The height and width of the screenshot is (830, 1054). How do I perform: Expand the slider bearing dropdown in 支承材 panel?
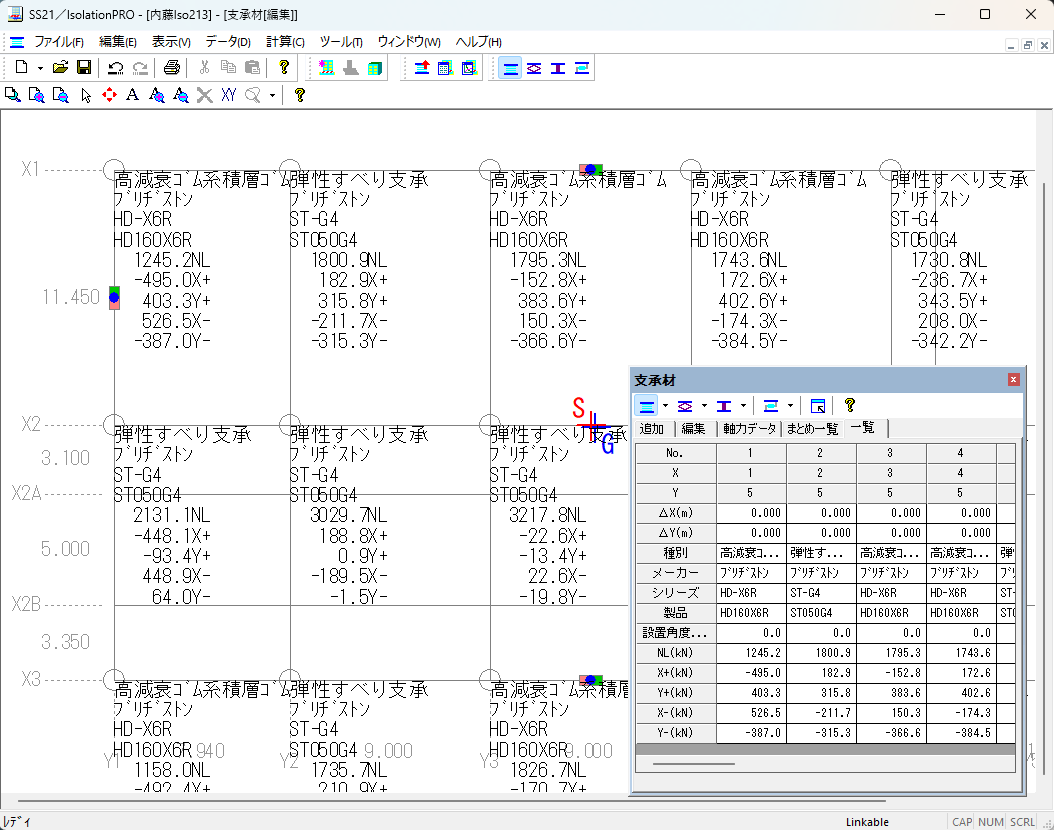pyautogui.click(x=790, y=406)
